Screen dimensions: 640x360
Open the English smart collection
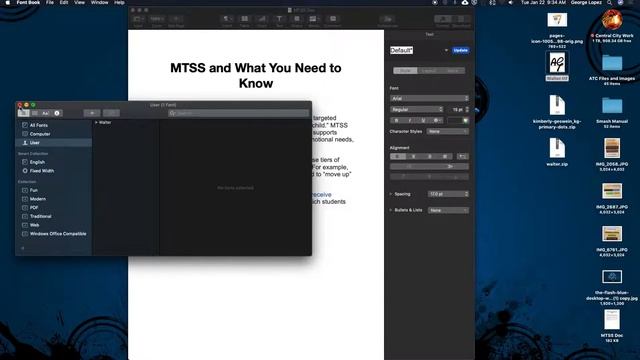pyautogui.click(x=37, y=162)
